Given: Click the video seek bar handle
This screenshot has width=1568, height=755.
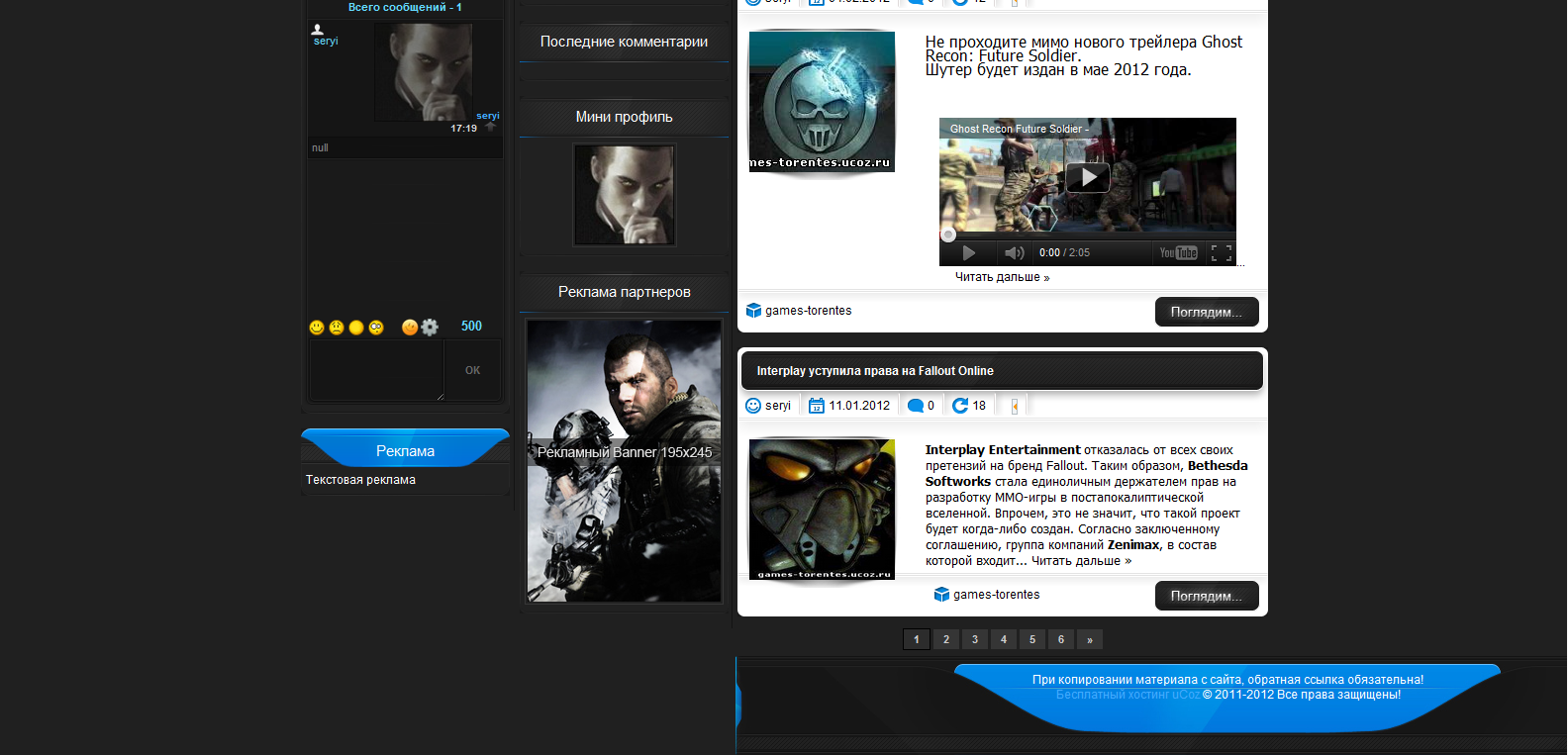Looking at the screenshot, I should click(948, 235).
